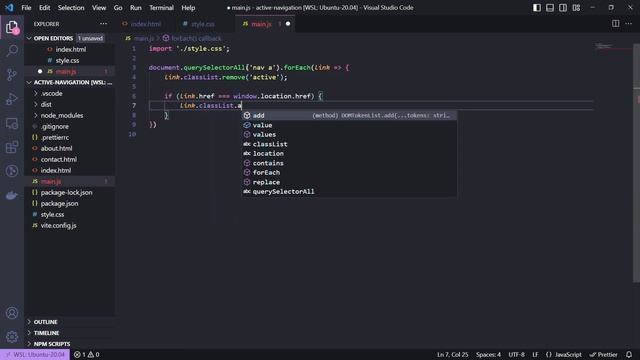Screen dimensions: 640x360
Task: Click the VS Code logo icon
Action: click(x=9, y=8)
